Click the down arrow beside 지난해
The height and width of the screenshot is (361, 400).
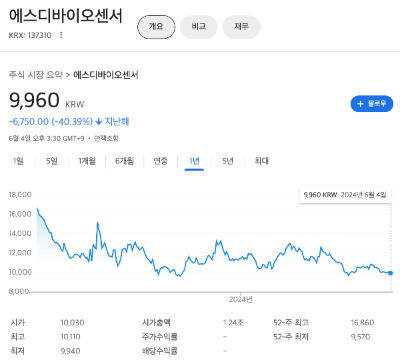pyautogui.click(x=98, y=122)
